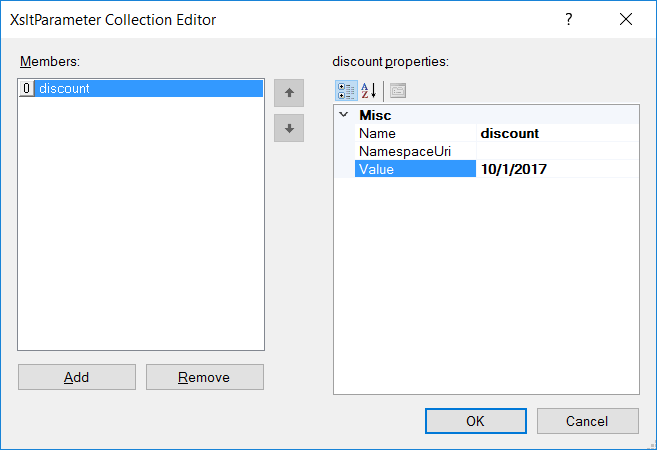Image resolution: width=657 pixels, height=450 pixels.
Task: Close the XsltParameter Collection Editor dialog
Action: point(626,19)
